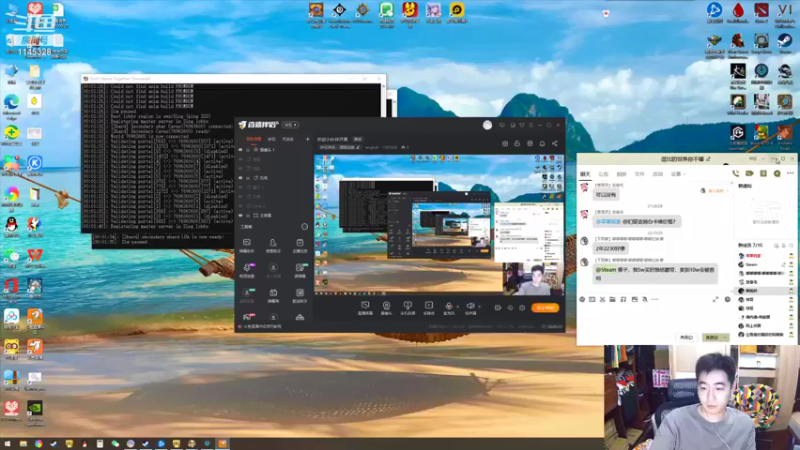Click the video playback source icon in the bottom toolbar

(x=429, y=308)
